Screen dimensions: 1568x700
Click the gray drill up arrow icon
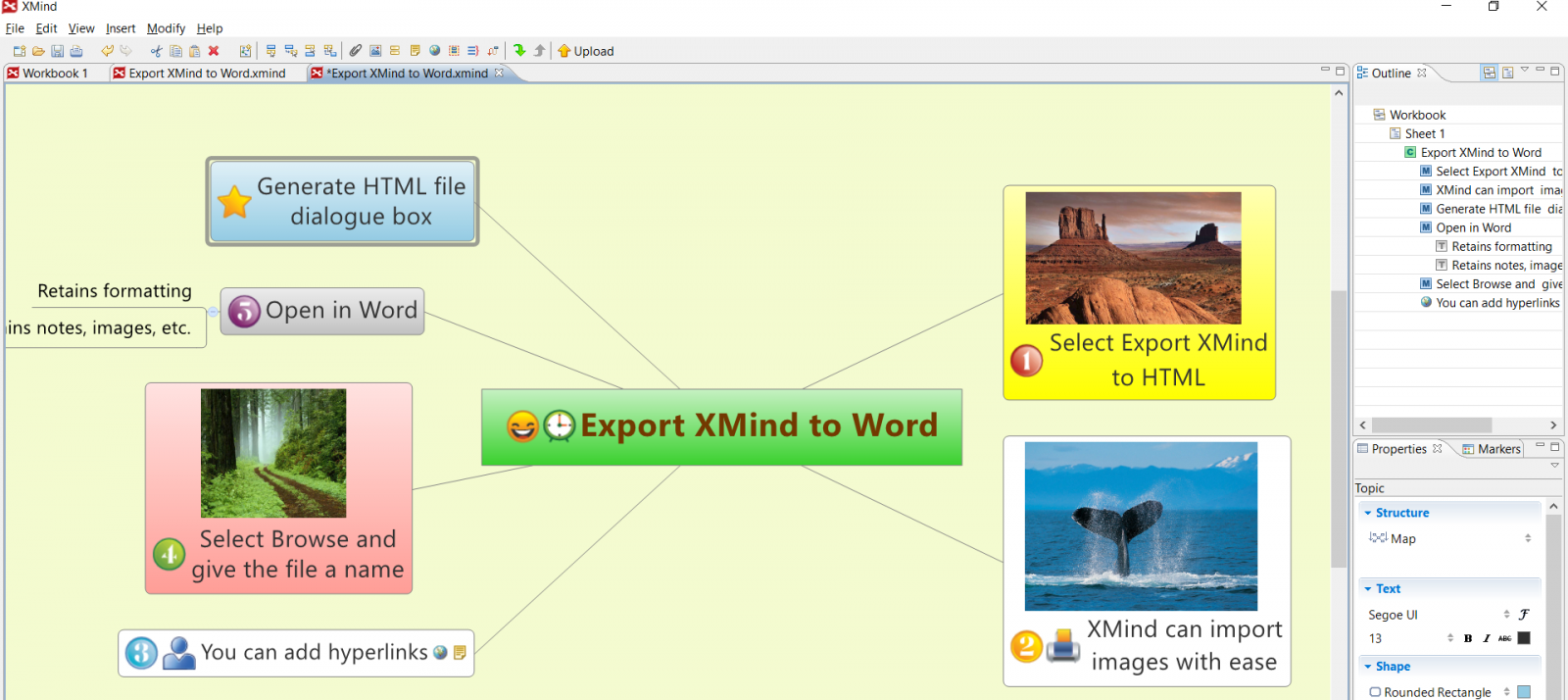coord(539,51)
